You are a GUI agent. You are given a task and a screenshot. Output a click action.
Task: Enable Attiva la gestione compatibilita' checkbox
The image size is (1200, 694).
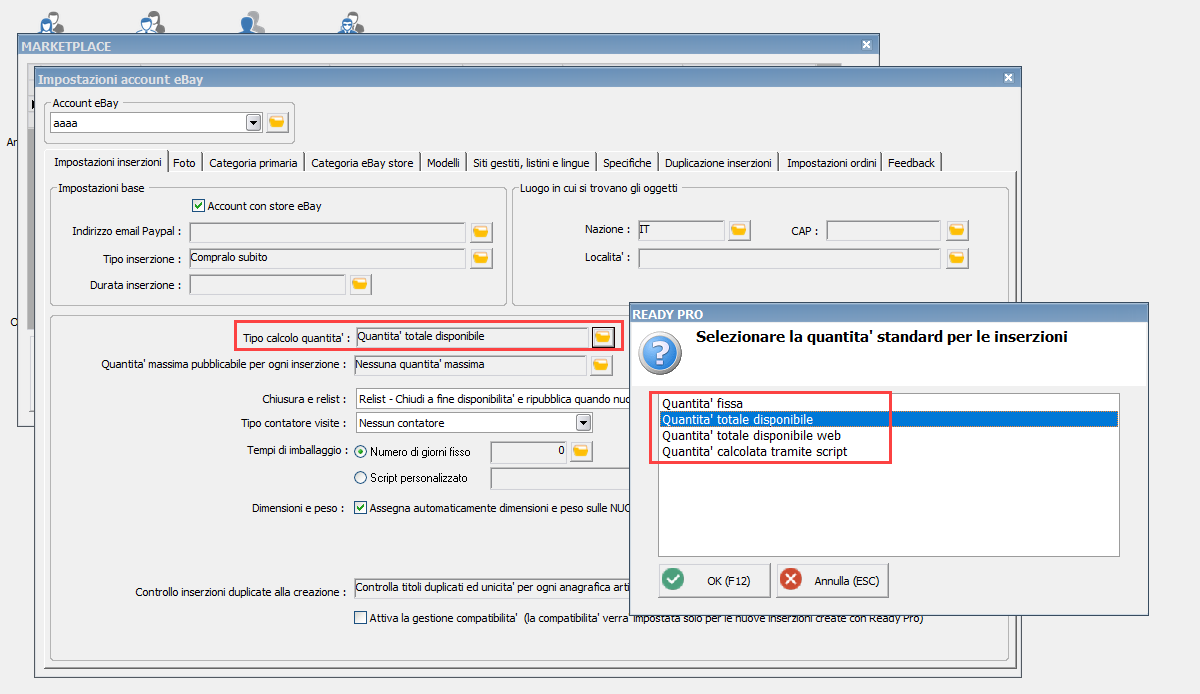coord(361,618)
